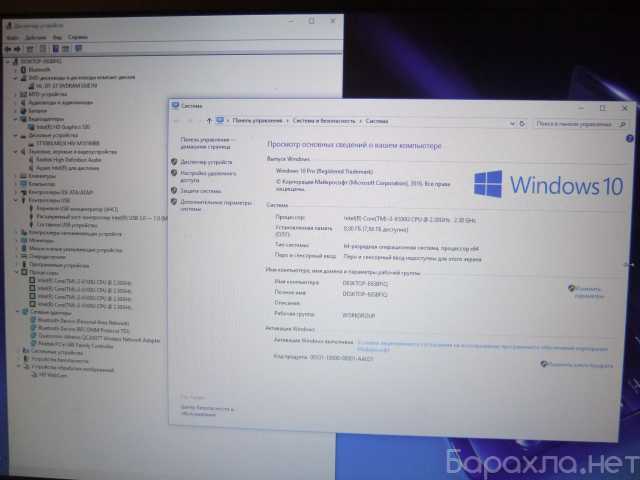Collapse the Контроллеры USB category
Viewport: 640px width, 480px height.
16,200
